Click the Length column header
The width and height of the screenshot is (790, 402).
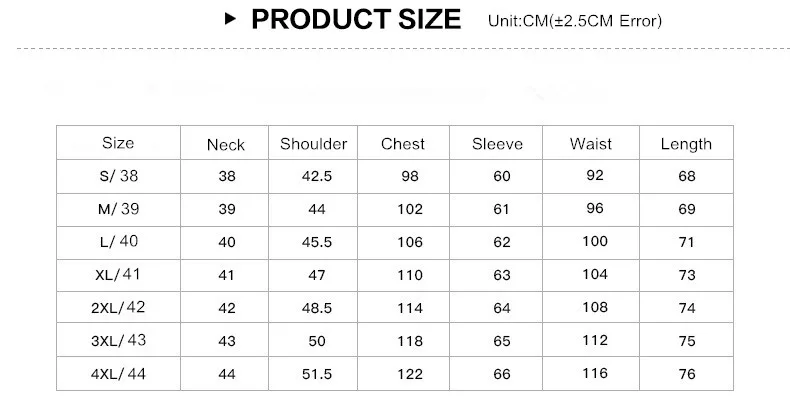(686, 145)
